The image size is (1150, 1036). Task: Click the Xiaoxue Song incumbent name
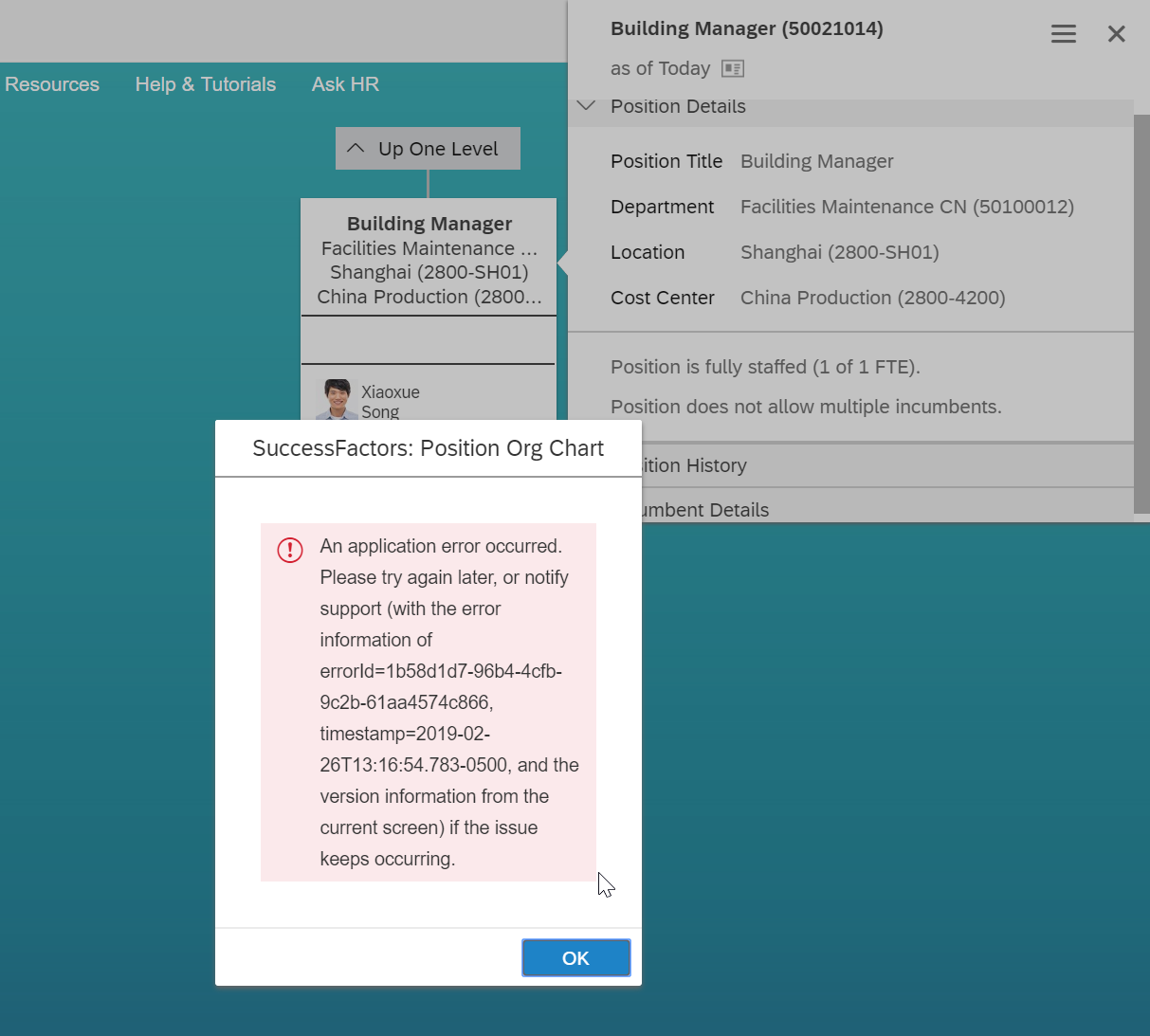click(x=391, y=402)
